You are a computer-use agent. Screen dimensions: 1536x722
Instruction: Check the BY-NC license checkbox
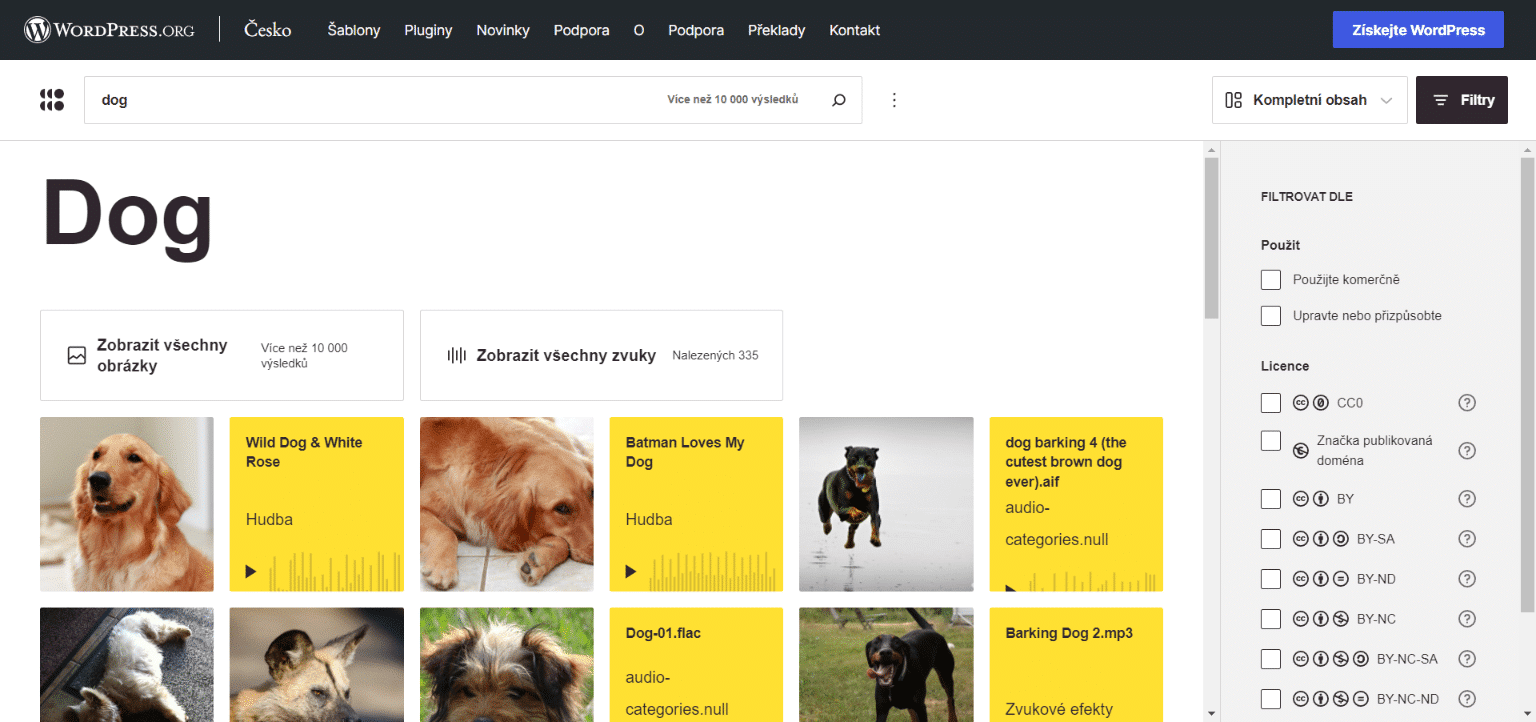pos(1271,619)
